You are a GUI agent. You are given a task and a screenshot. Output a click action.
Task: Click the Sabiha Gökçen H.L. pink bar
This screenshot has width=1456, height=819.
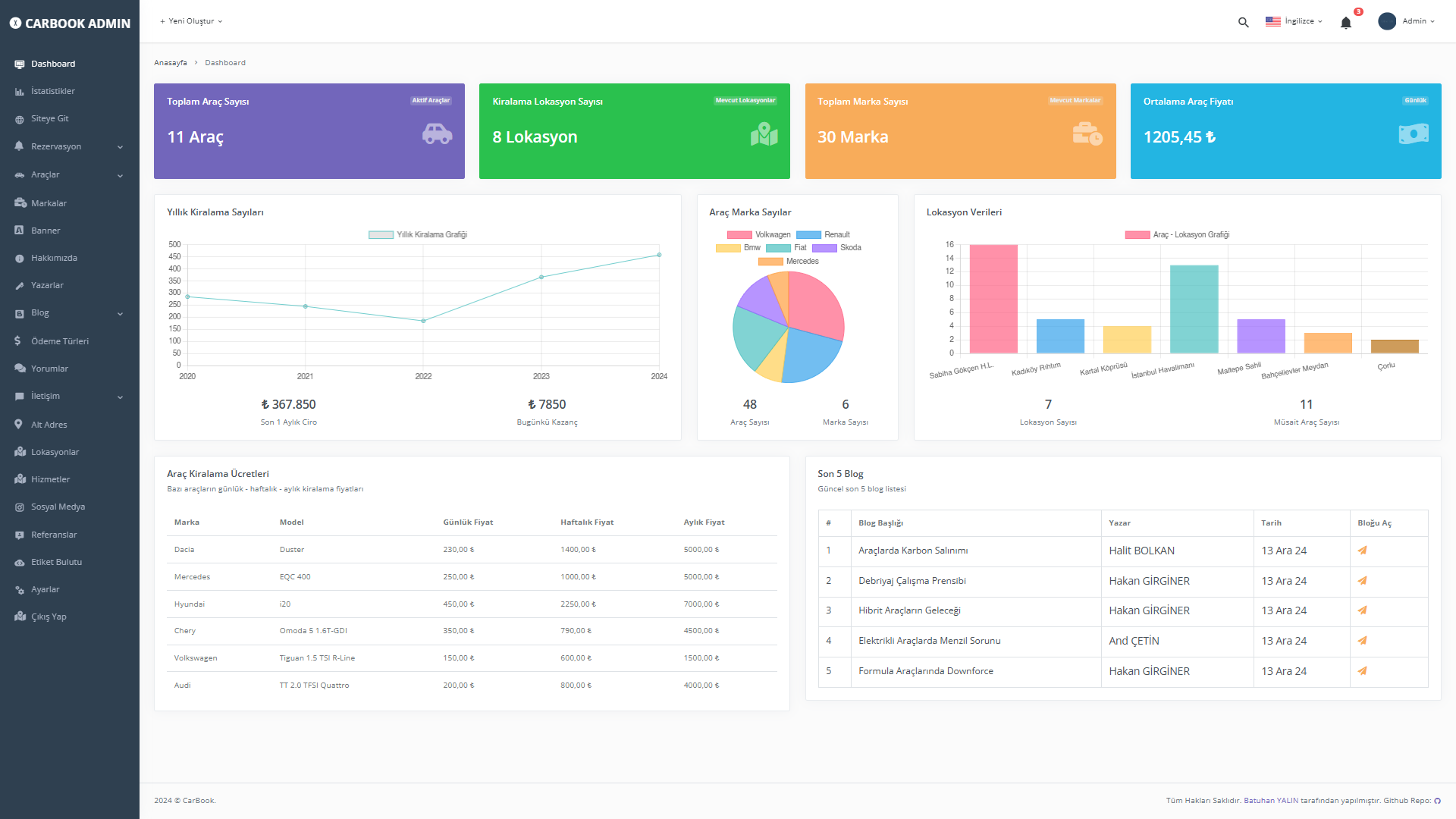(993, 299)
